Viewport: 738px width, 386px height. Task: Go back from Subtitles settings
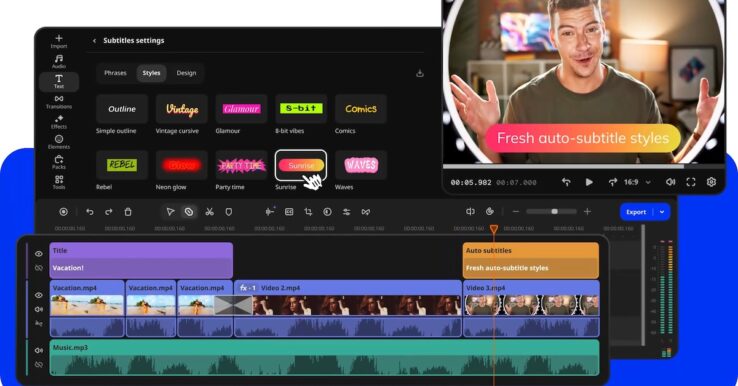pyautogui.click(x=95, y=41)
